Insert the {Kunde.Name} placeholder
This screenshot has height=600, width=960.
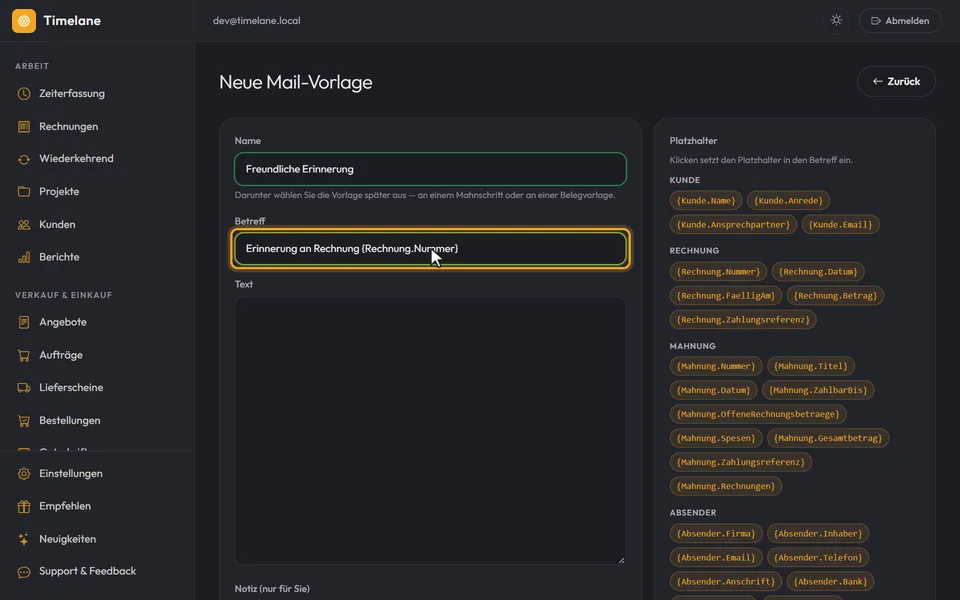[706, 200]
